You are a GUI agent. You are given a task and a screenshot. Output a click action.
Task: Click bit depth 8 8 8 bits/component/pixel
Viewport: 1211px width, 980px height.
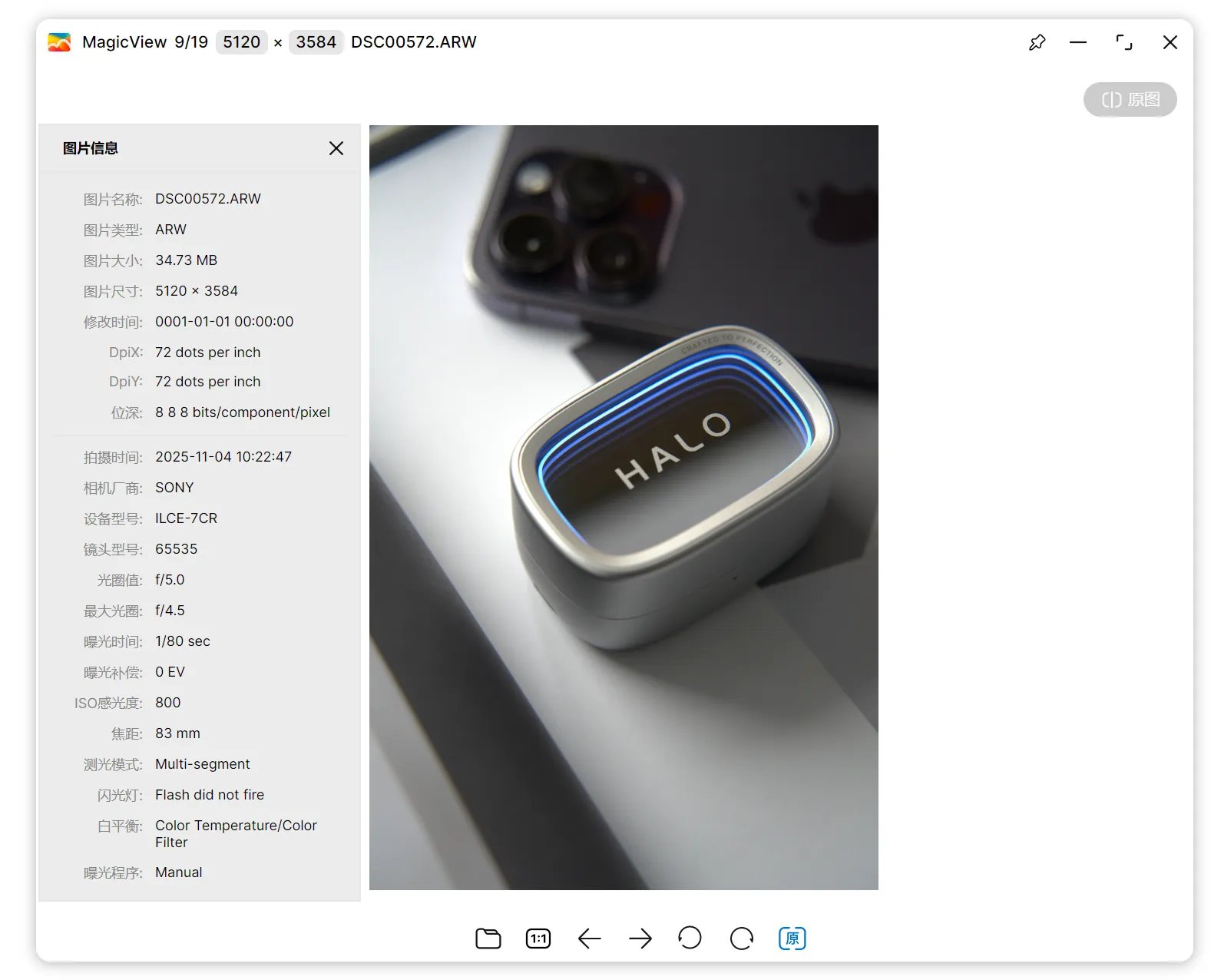click(243, 412)
